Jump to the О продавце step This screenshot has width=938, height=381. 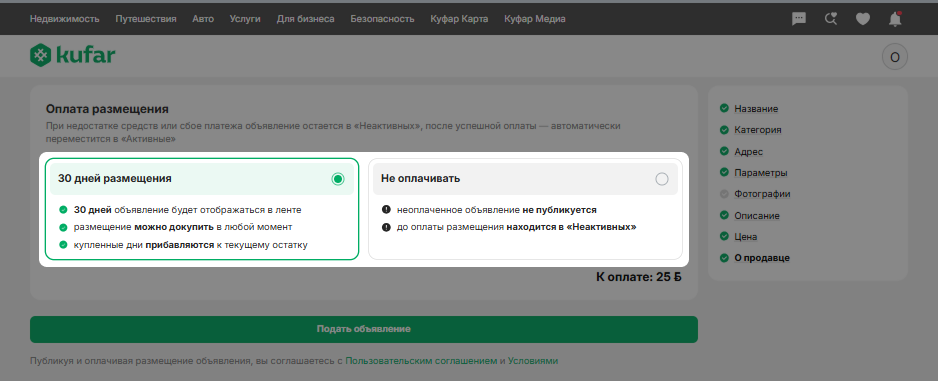762,258
